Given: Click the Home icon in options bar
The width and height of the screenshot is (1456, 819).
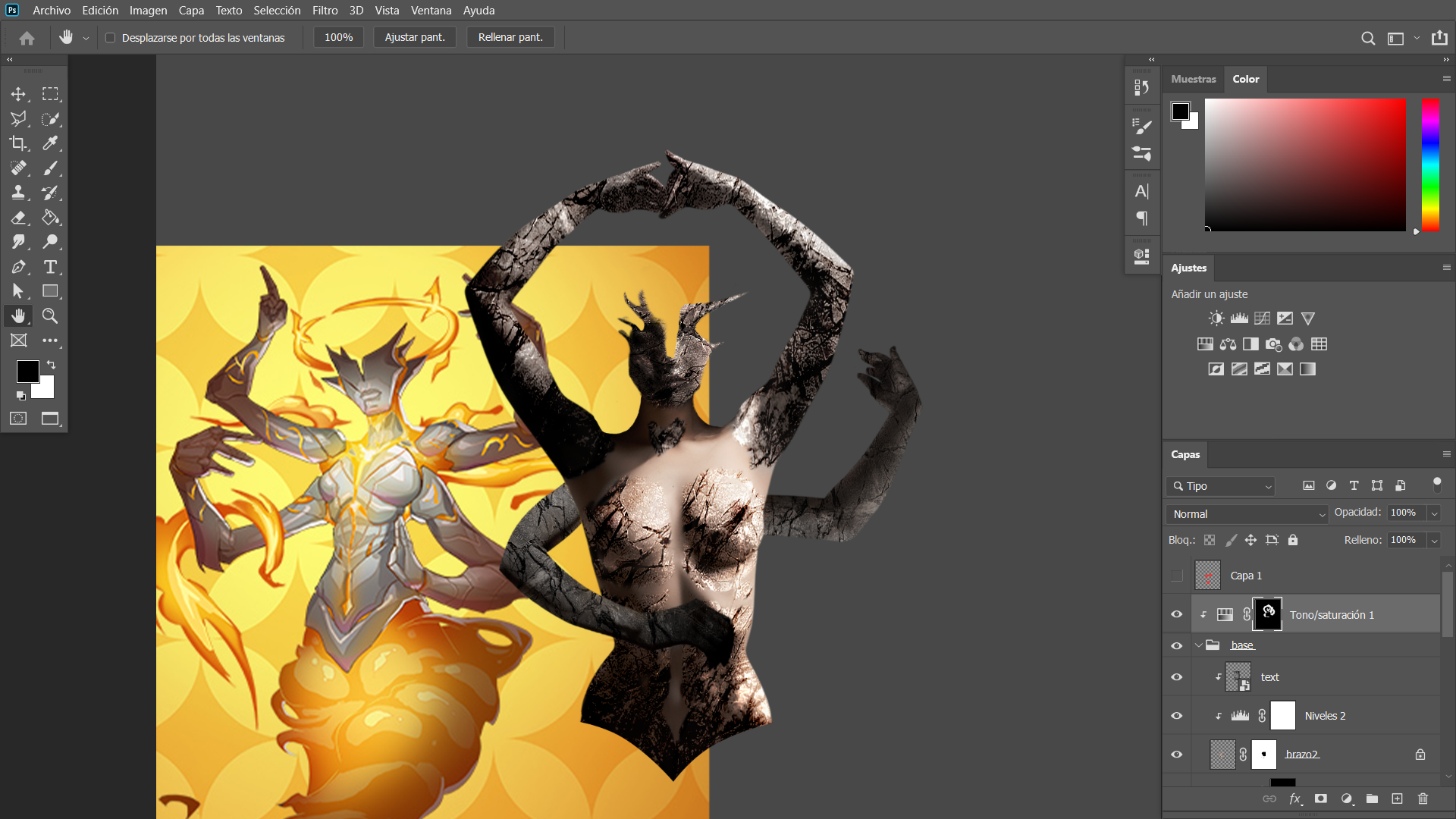Looking at the screenshot, I should pos(27,38).
